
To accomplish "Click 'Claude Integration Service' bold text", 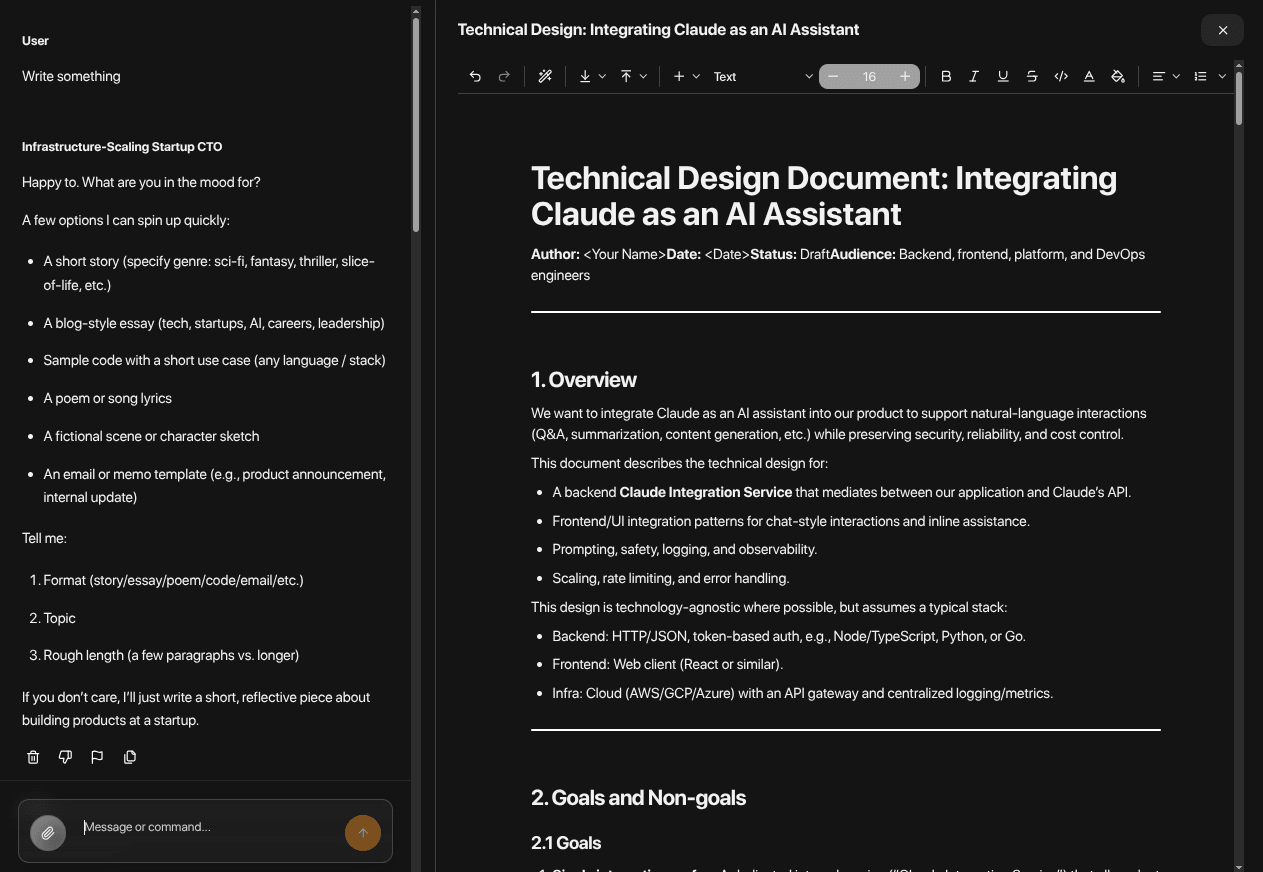I will point(706,492).
